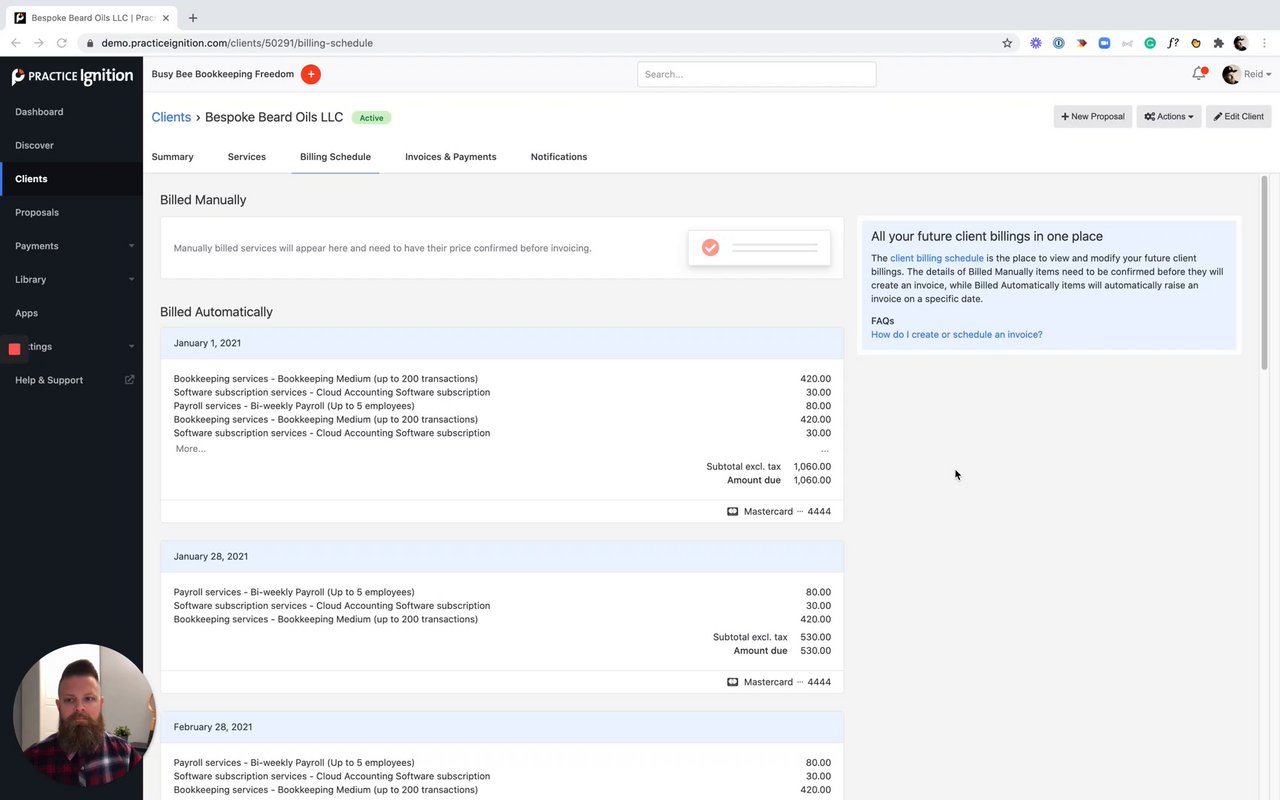Click the 1Password extension icon
The height and width of the screenshot is (800, 1280).
point(1058,43)
